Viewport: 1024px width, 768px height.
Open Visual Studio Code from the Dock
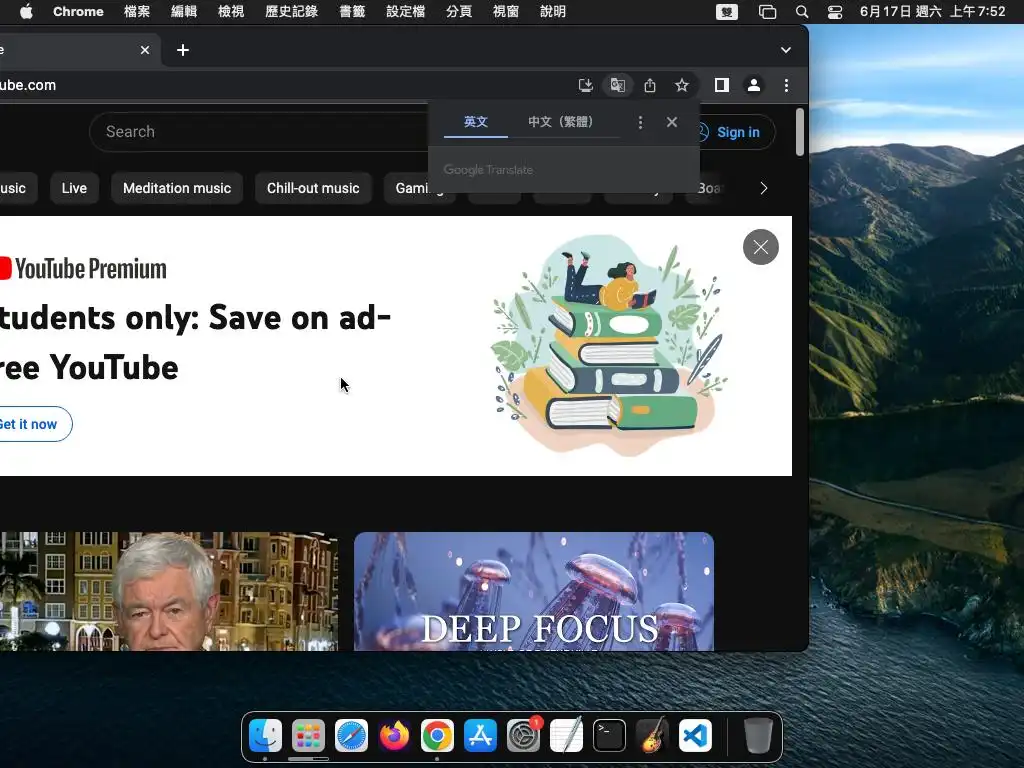click(x=696, y=736)
